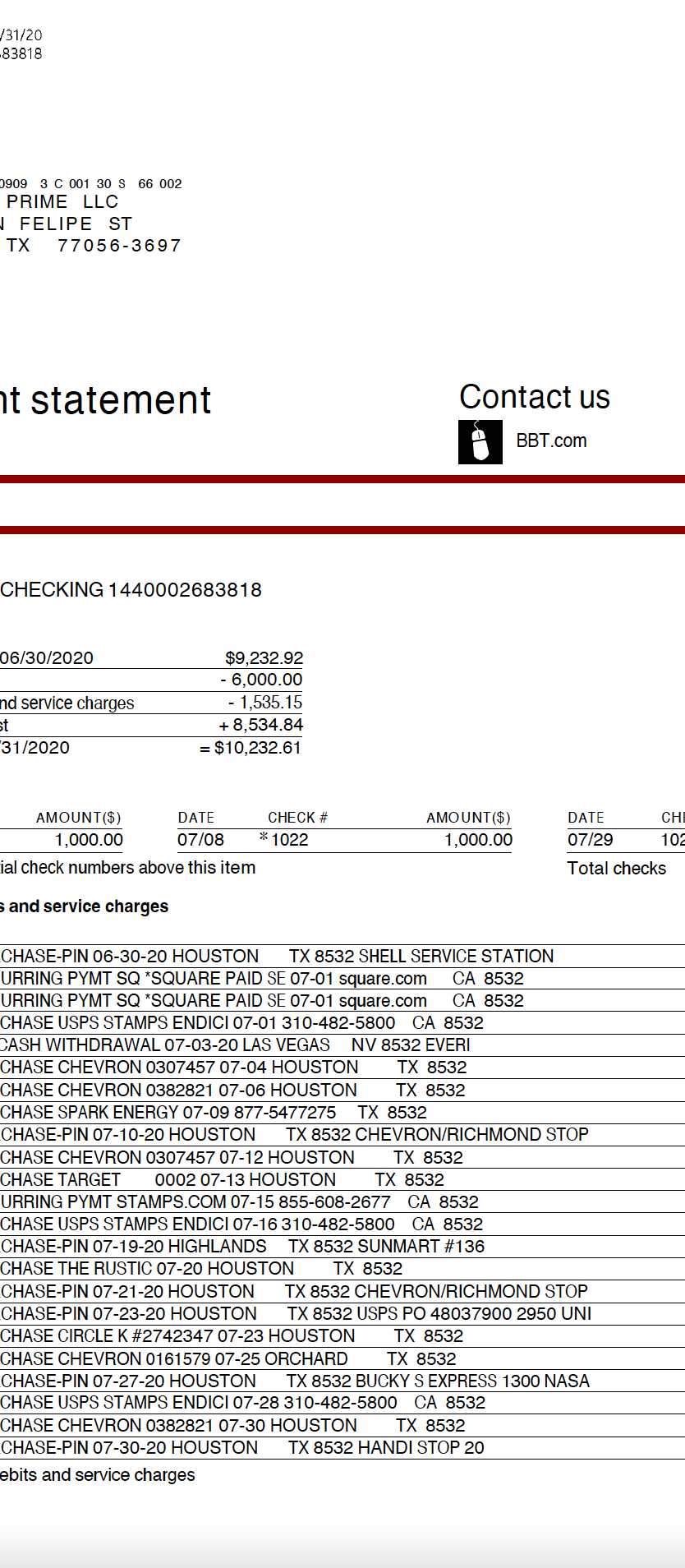Select the large 'nt statement' title

(x=106, y=400)
